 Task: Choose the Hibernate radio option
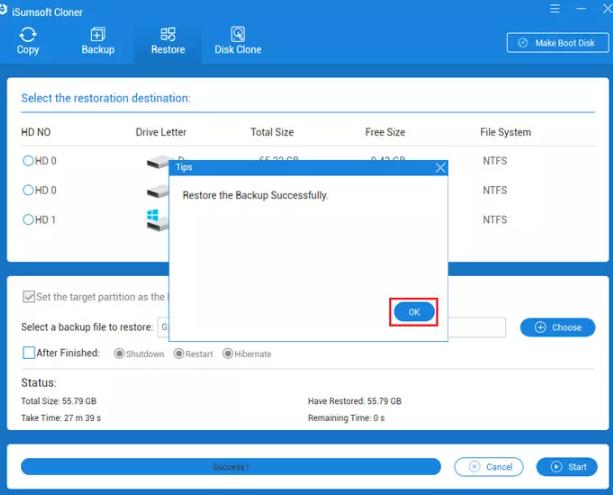pyautogui.click(x=228, y=353)
